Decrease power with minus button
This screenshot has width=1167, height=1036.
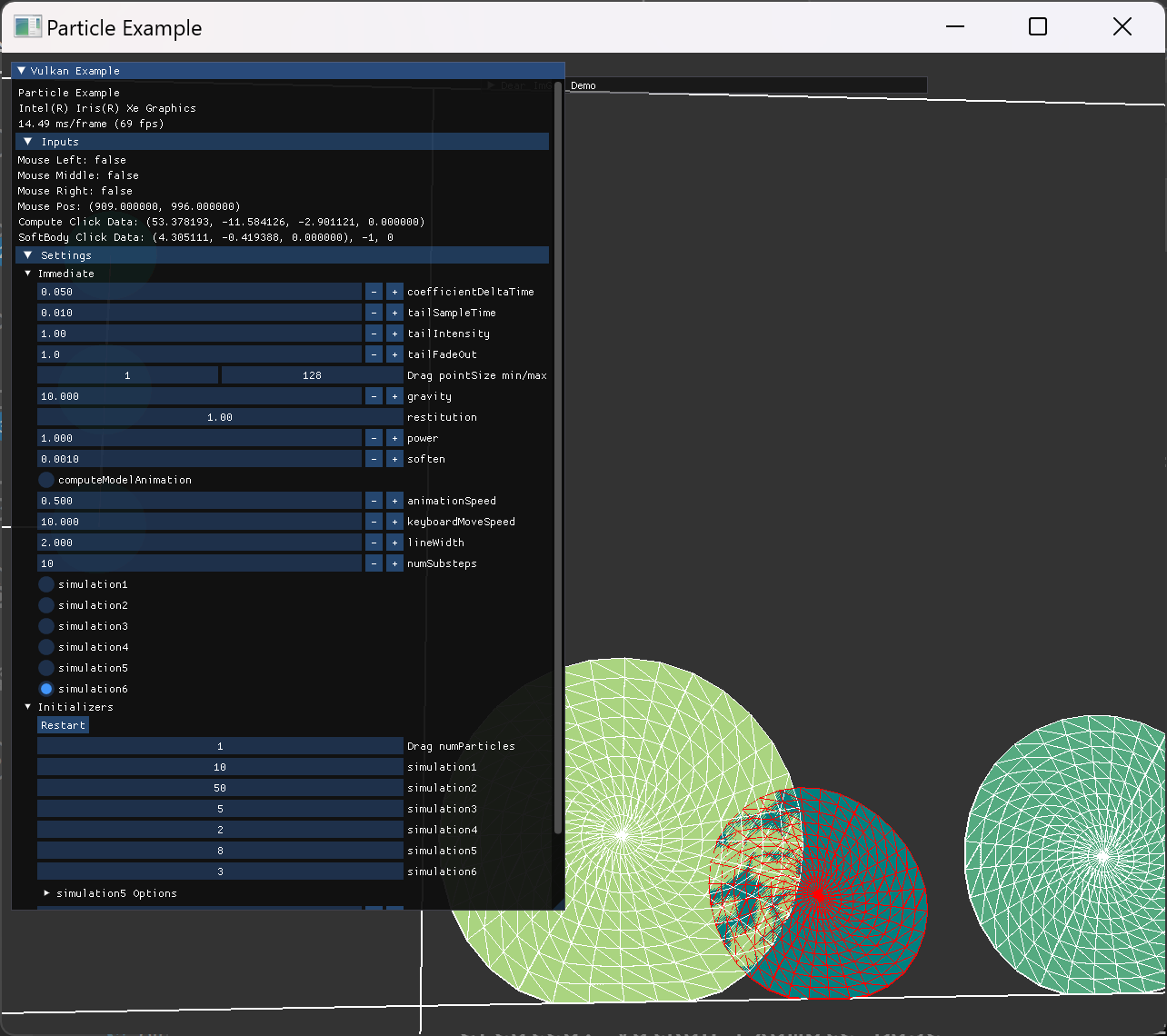pyautogui.click(x=374, y=438)
